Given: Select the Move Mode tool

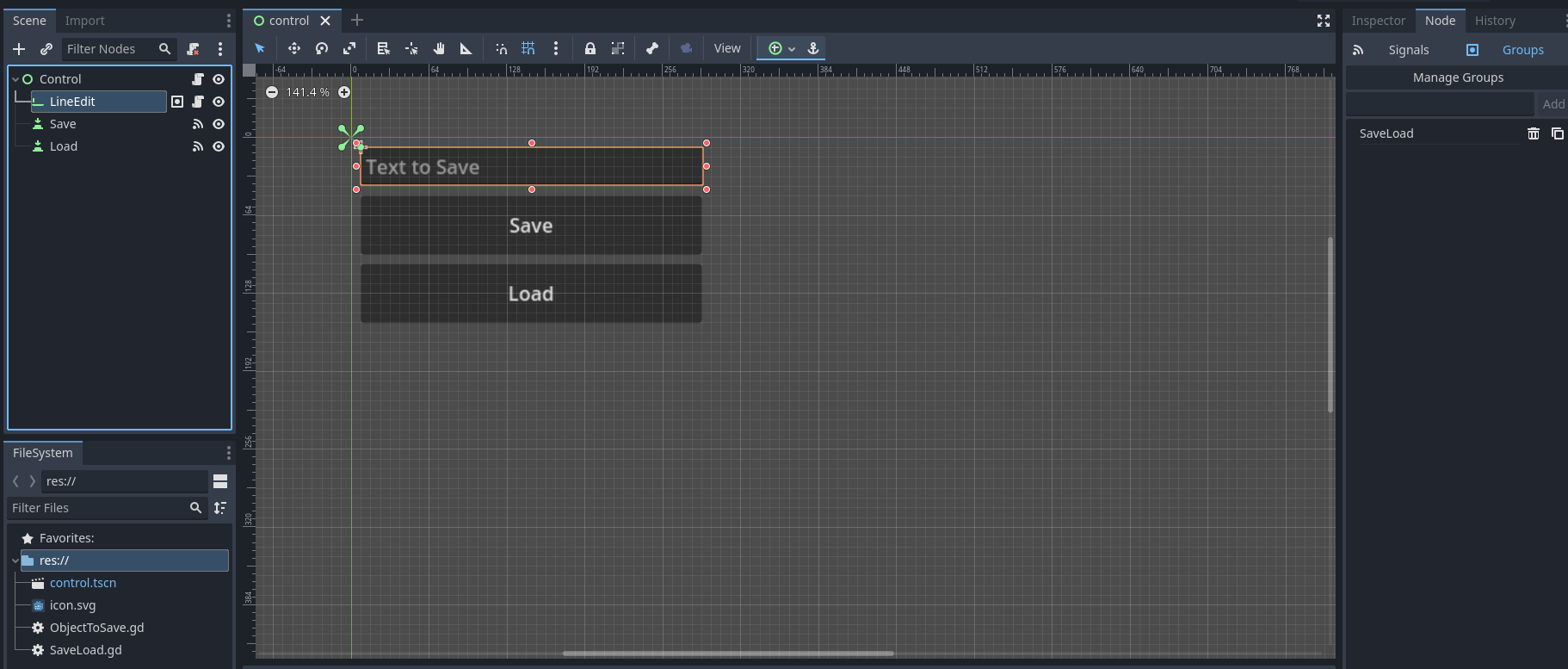Looking at the screenshot, I should point(294,48).
